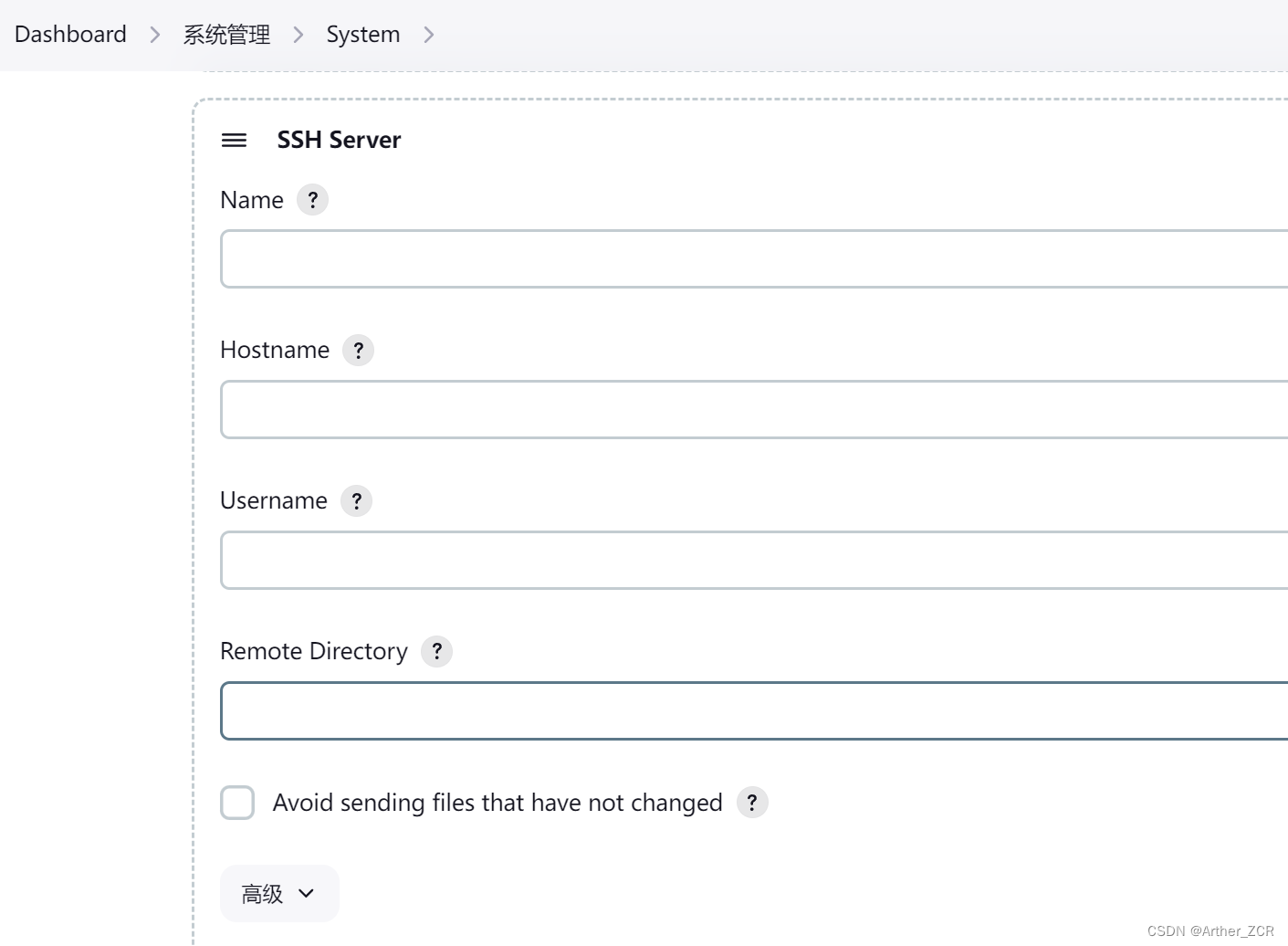The width and height of the screenshot is (1288, 946).
Task: Click the Name label text
Action: coord(252,200)
